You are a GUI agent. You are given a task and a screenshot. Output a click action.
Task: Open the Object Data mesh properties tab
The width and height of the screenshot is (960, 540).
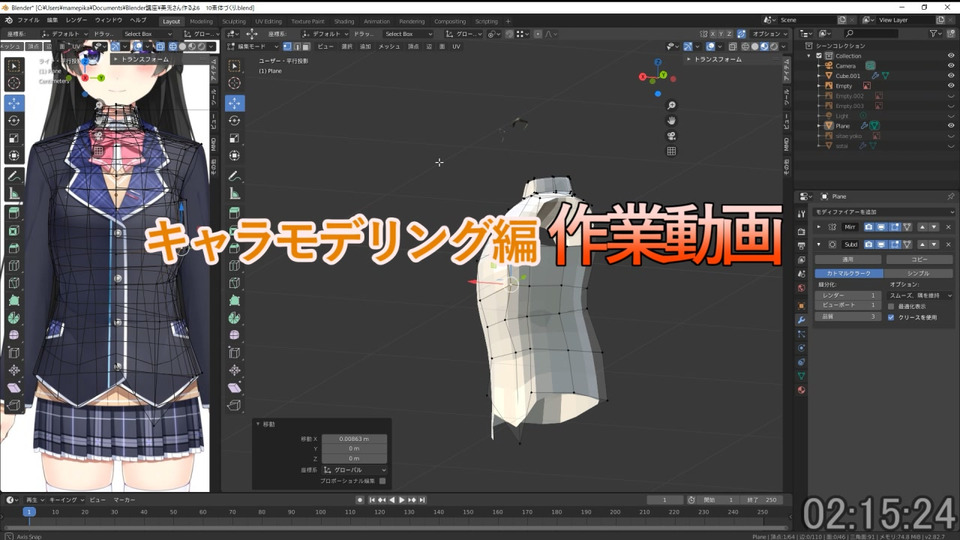coord(801,376)
